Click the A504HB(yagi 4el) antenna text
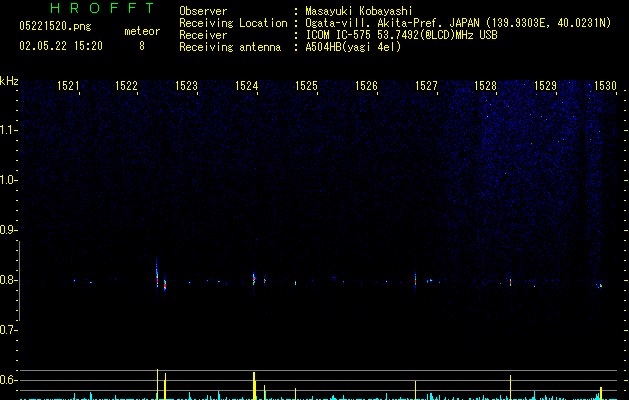Screen dimensions: 629x400 pos(353,47)
